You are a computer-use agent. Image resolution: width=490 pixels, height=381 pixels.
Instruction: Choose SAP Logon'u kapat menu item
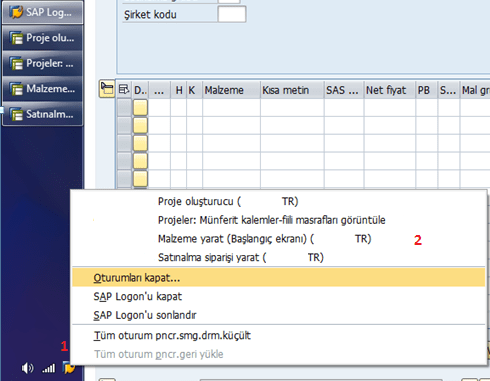click(x=278, y=296)
